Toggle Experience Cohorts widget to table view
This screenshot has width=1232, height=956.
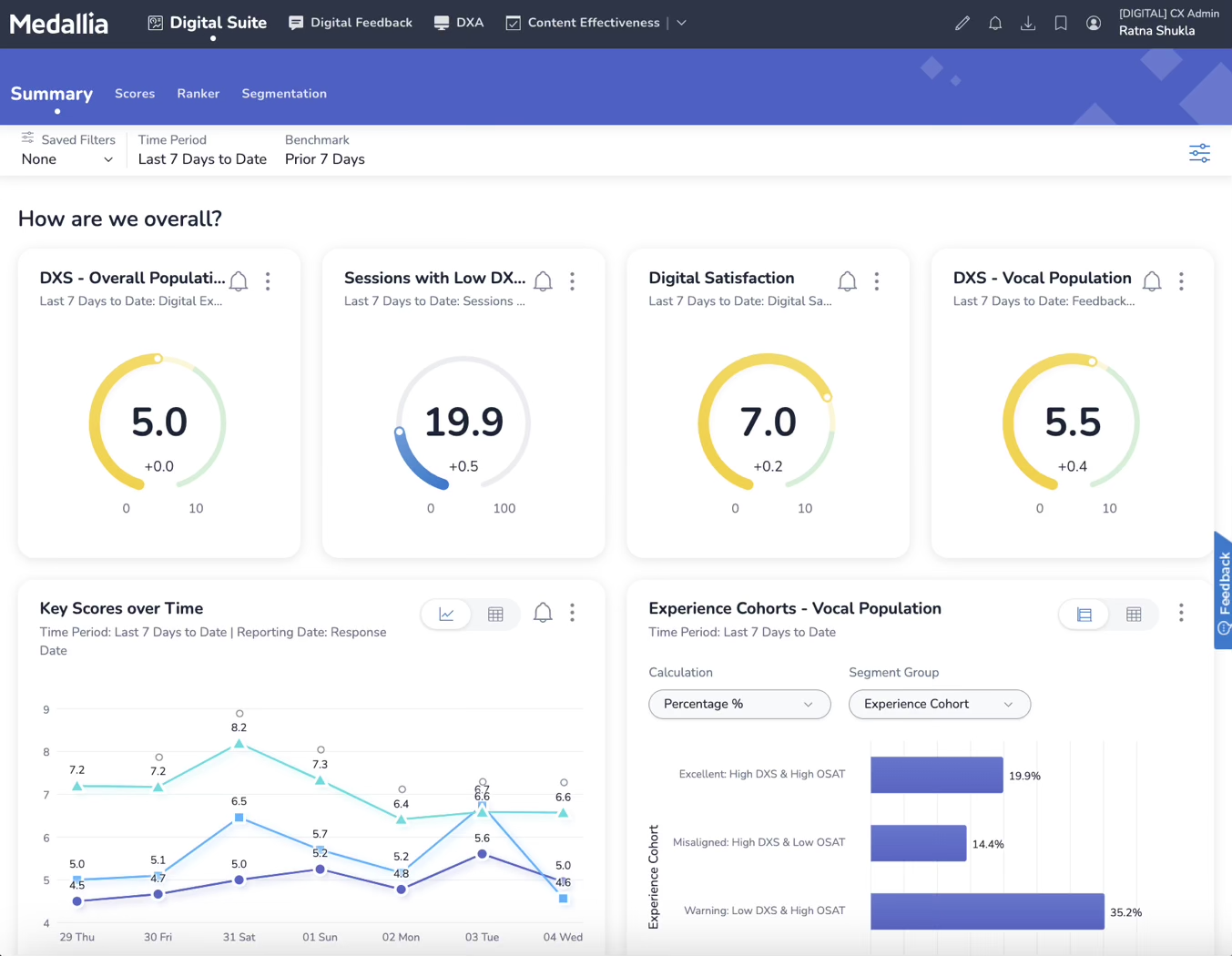(1134, 615)
